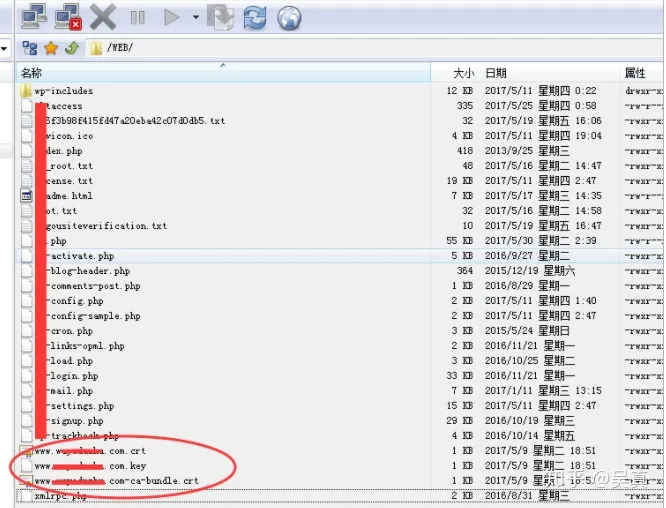This screenshot has height=508, width=666.
Task: Click the folder tree view icon
Action: tap(29, 47)
